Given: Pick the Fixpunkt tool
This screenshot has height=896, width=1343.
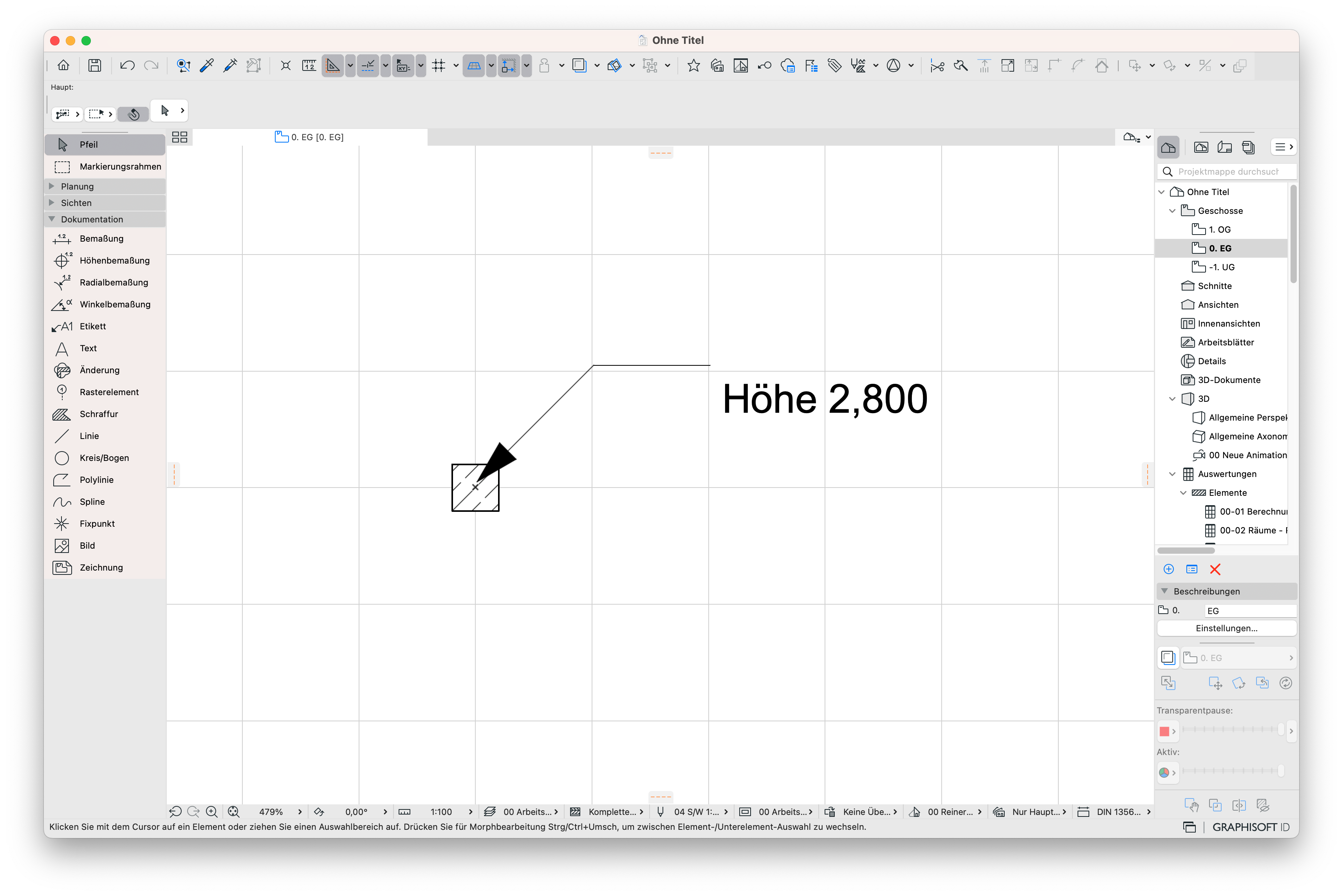Looking at the screenshot, I should click(105, 524).
